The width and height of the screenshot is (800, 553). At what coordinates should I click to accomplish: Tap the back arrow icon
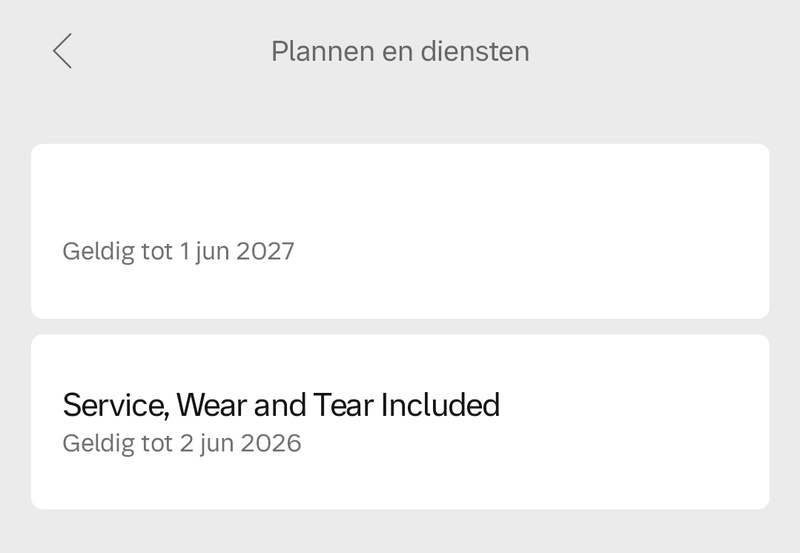point(63,51)
